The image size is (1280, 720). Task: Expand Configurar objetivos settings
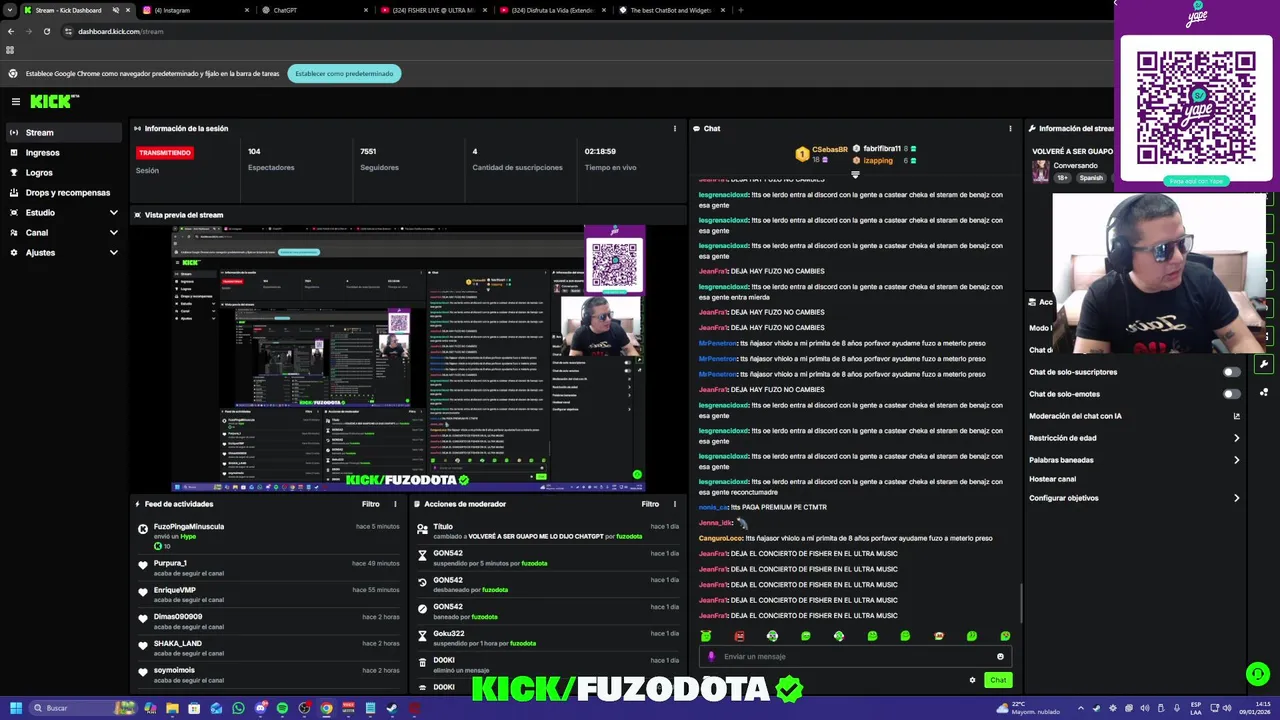pos(1135,498)
